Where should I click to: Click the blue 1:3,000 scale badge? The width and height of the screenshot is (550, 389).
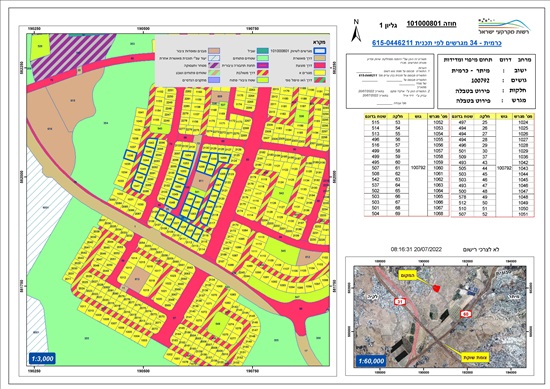tap(43, 358)
